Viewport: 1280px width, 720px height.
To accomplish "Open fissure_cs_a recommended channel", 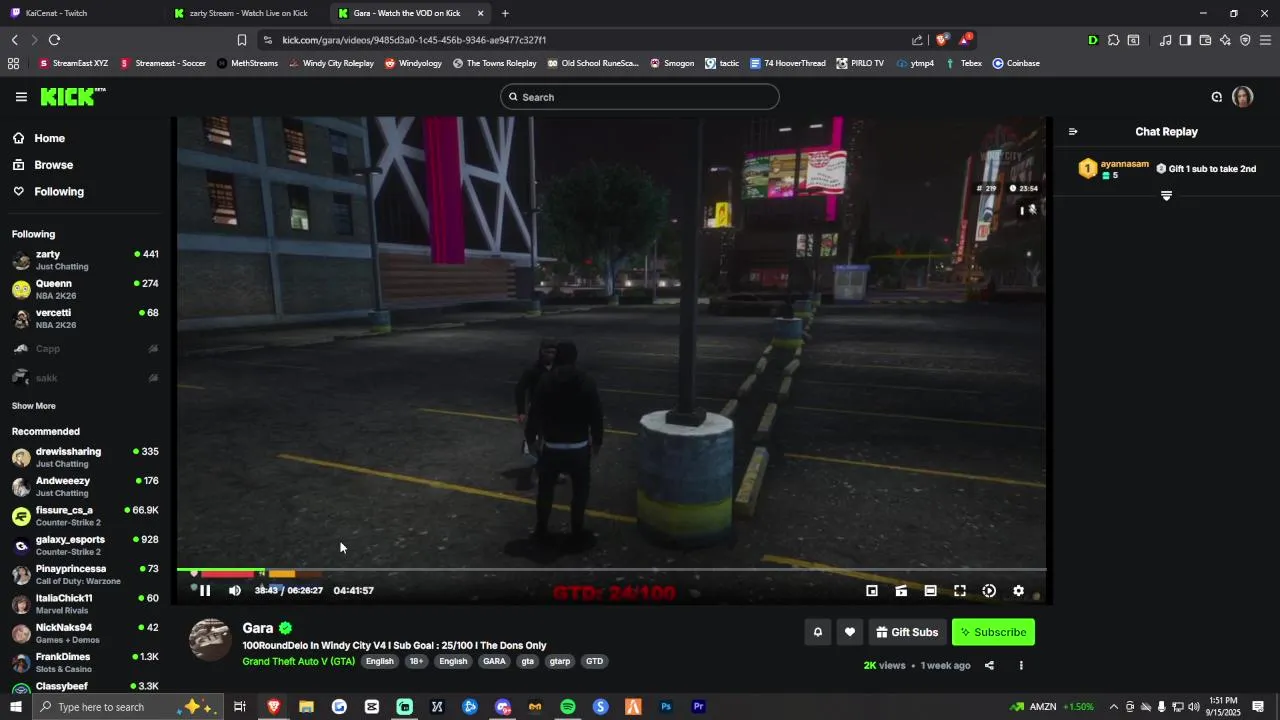I will click(85, 516).
